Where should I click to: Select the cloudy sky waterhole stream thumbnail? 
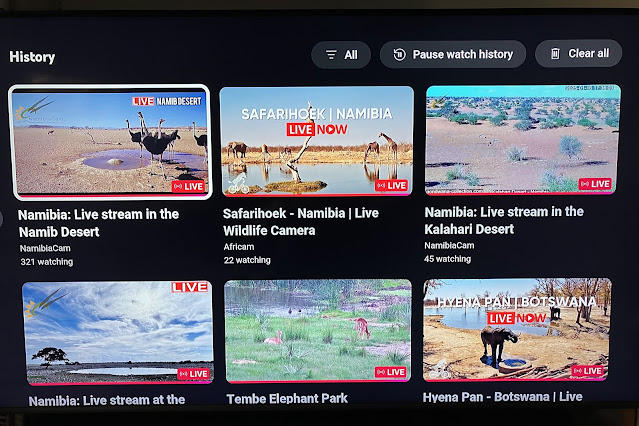coord(118,332)
